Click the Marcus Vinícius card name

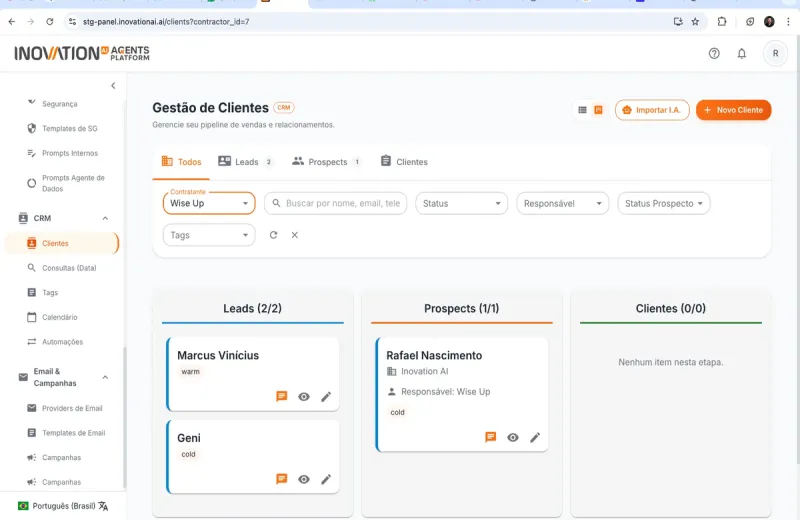pyautogui.click(x=218, y=355)
